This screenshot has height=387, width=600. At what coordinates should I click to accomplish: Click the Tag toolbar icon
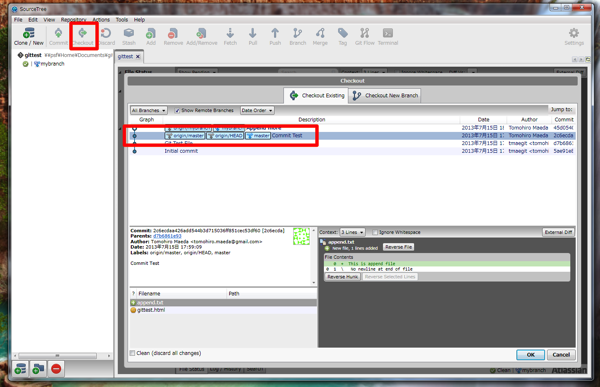click(x=342, y=36)
